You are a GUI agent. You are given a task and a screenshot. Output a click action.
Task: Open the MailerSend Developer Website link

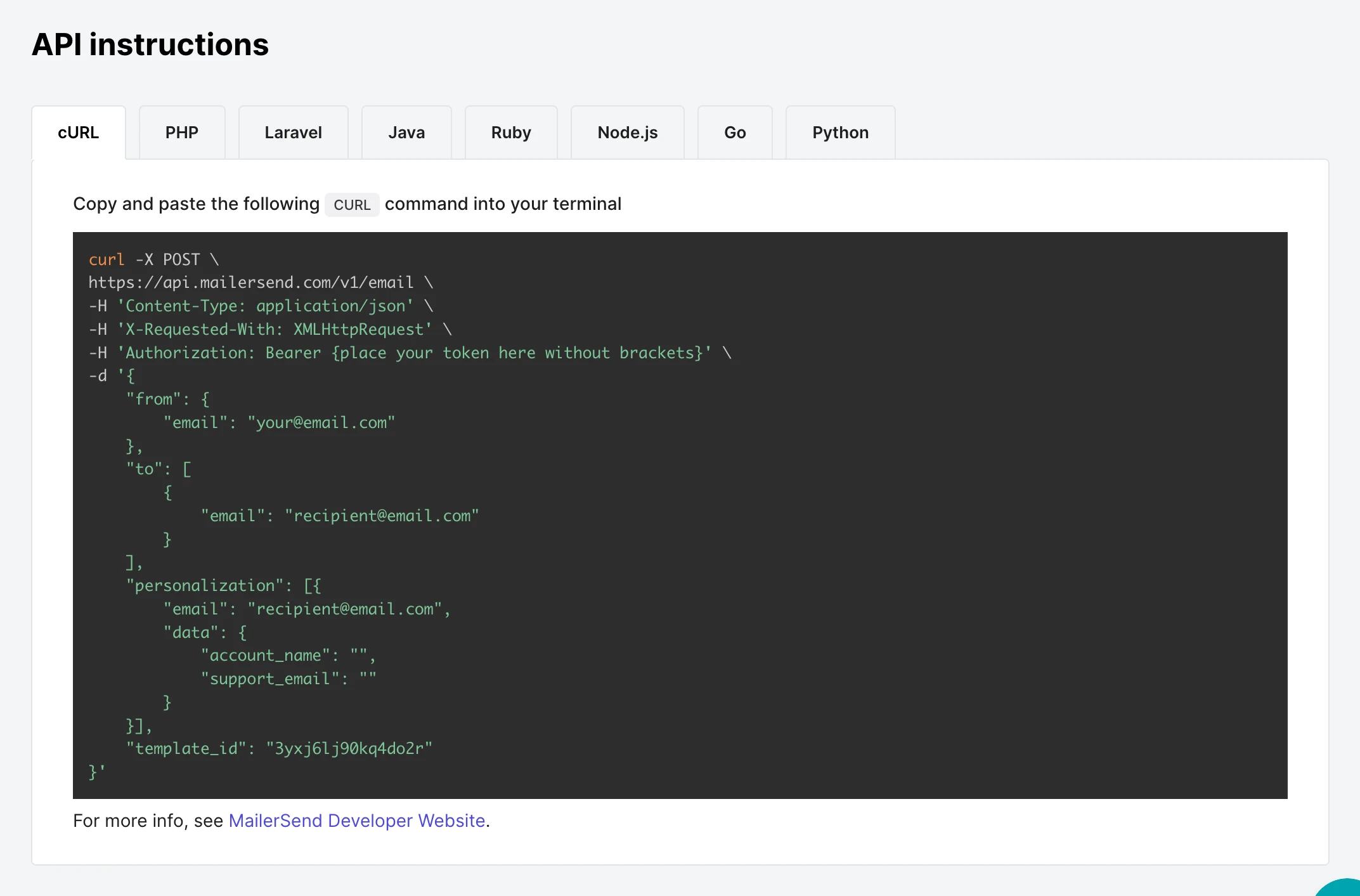[x=356, y=821]
